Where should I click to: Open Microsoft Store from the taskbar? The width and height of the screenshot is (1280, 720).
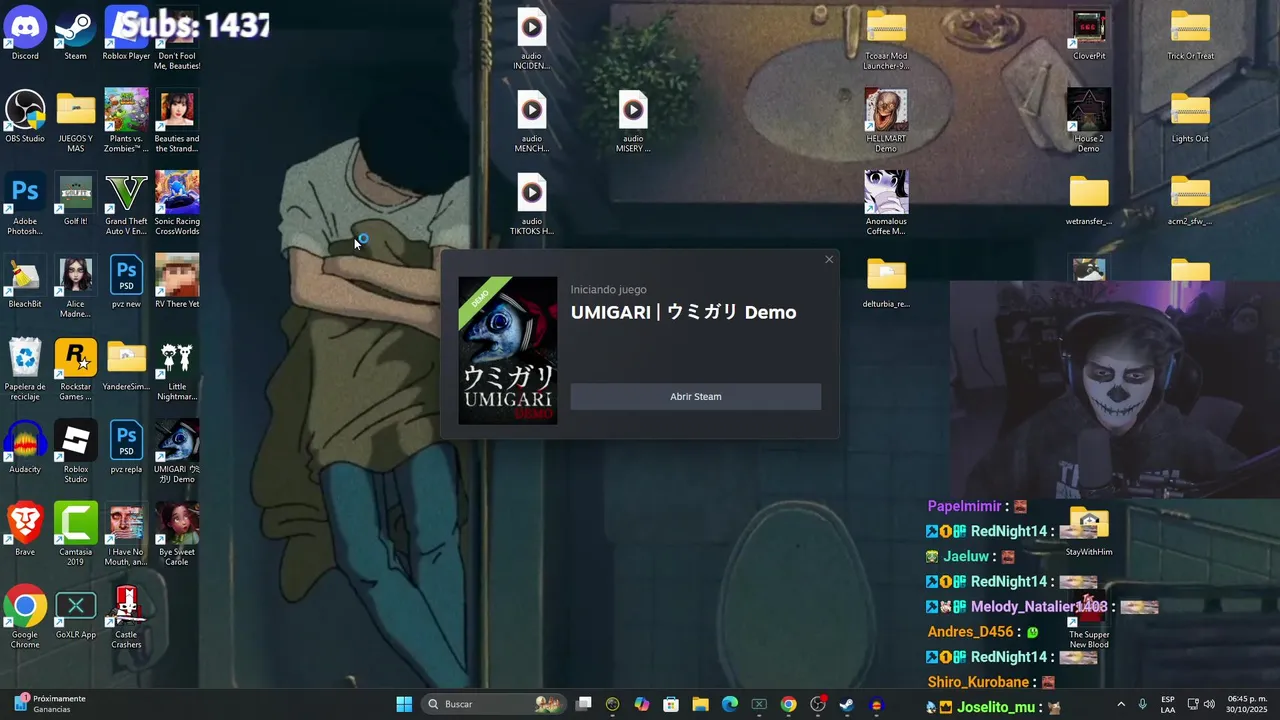tap(671, 704)
